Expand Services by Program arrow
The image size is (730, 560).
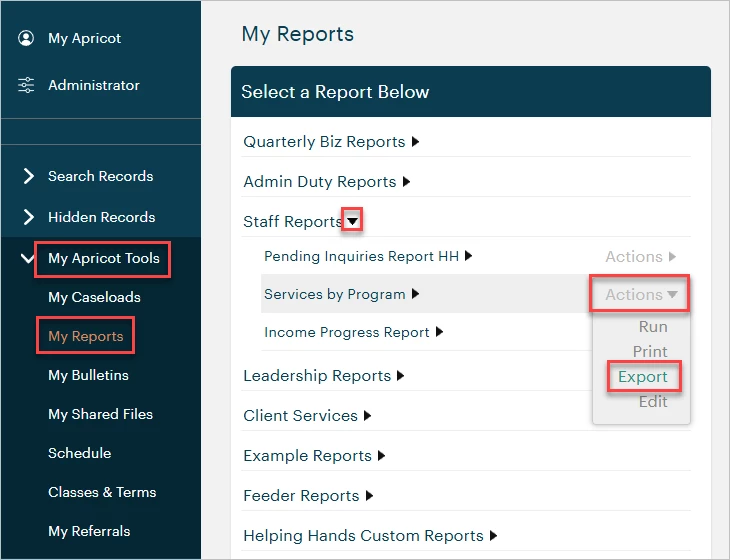coord(416,294)
